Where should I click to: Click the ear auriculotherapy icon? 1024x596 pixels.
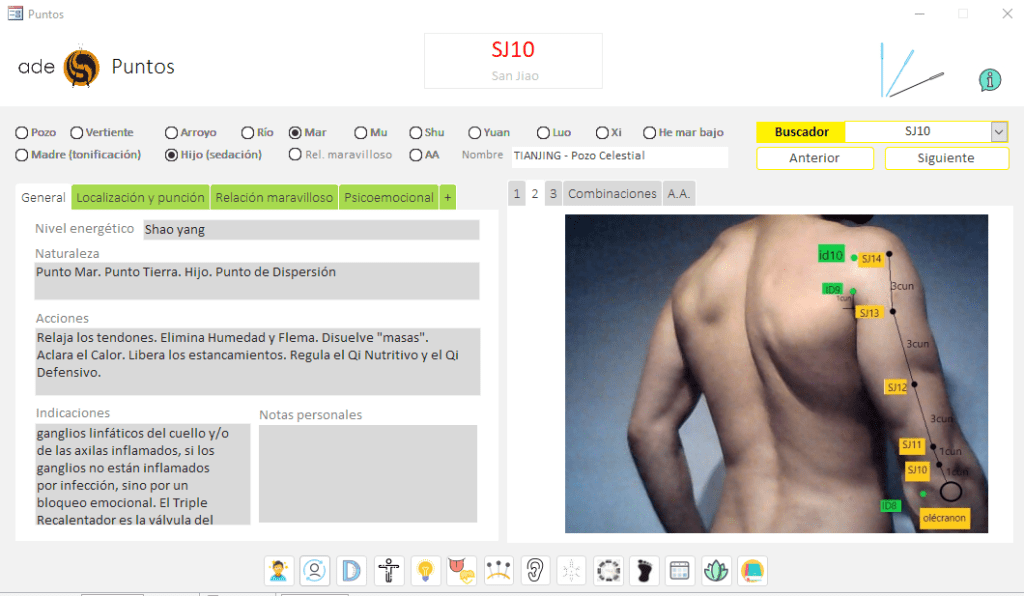pyautogui.click(x=534, y=571)
